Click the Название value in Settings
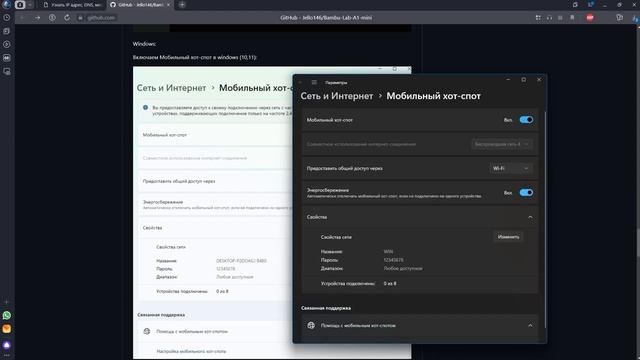This screenshot has width=640, height=360. click(x=388, y=252)
